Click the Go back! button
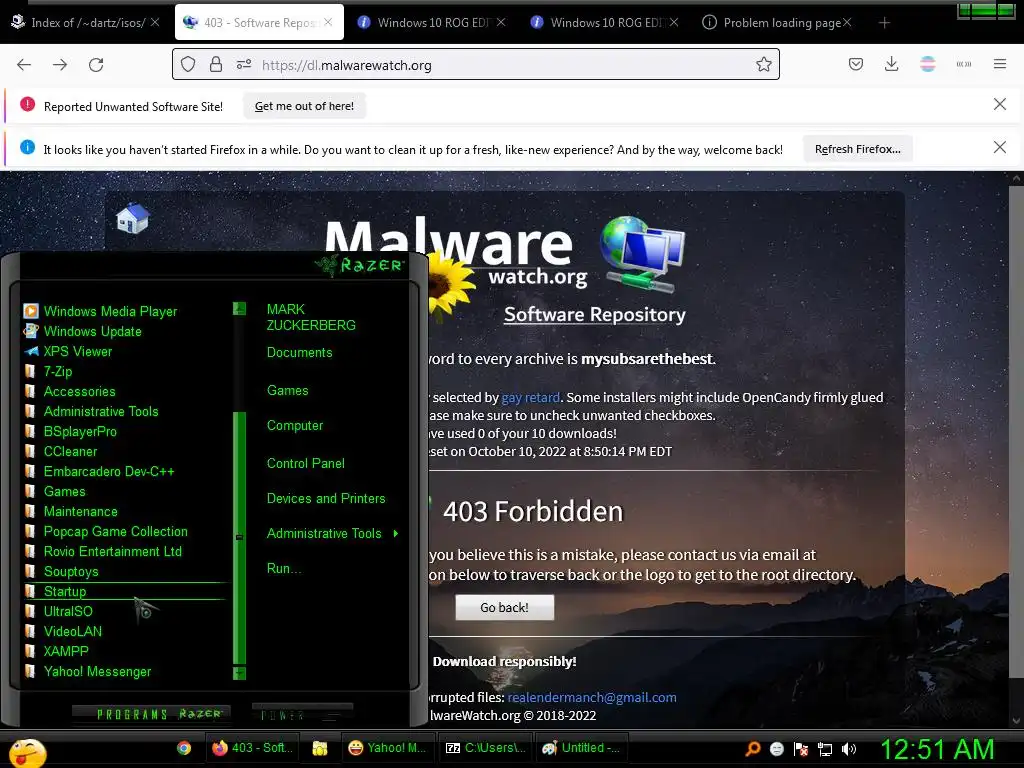Viewport: 1024px width, 768px height. tap(504, 607)
